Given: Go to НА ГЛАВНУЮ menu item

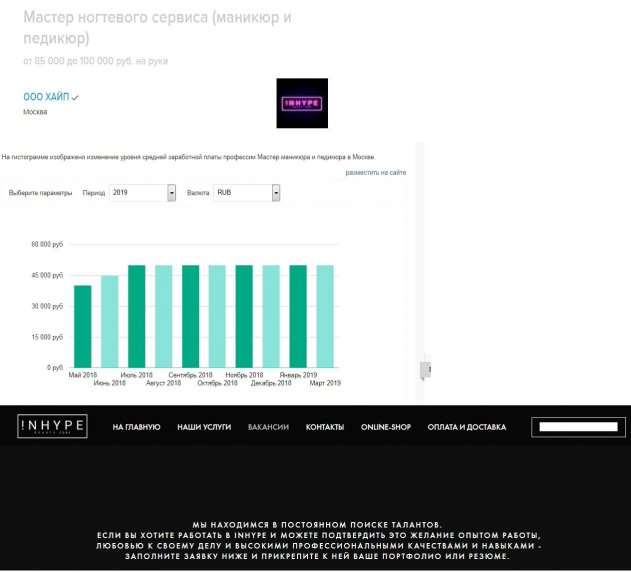Looking at the screenshot, I should [x=136, y=427].
